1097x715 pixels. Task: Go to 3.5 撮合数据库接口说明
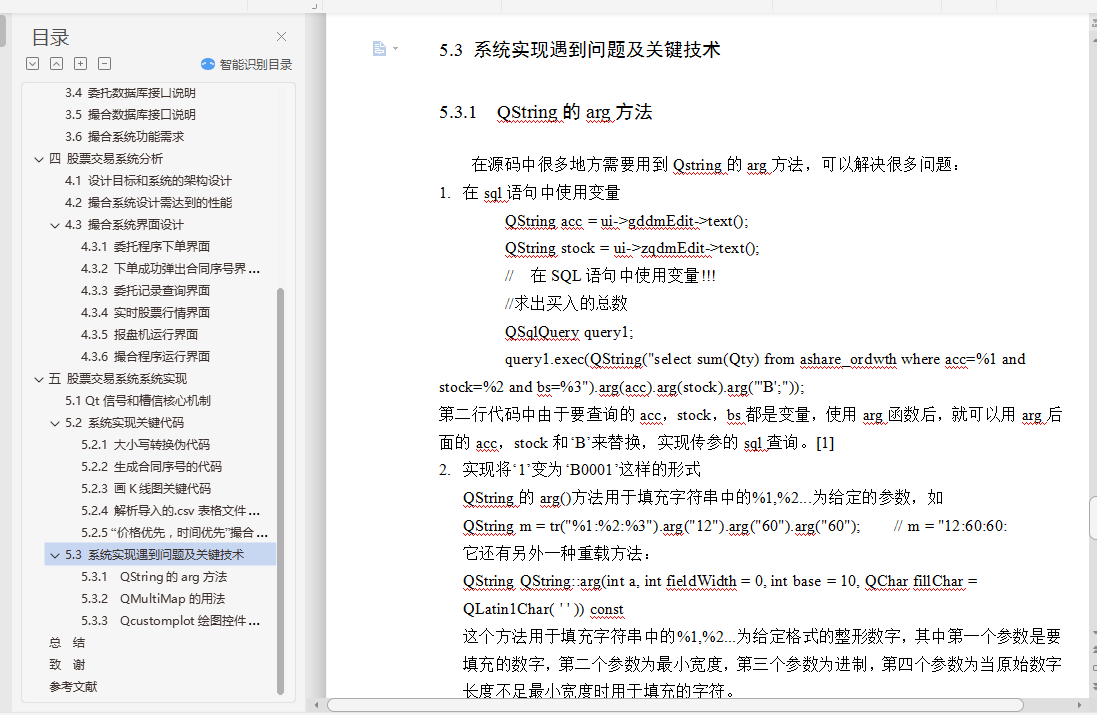(130, 115)
